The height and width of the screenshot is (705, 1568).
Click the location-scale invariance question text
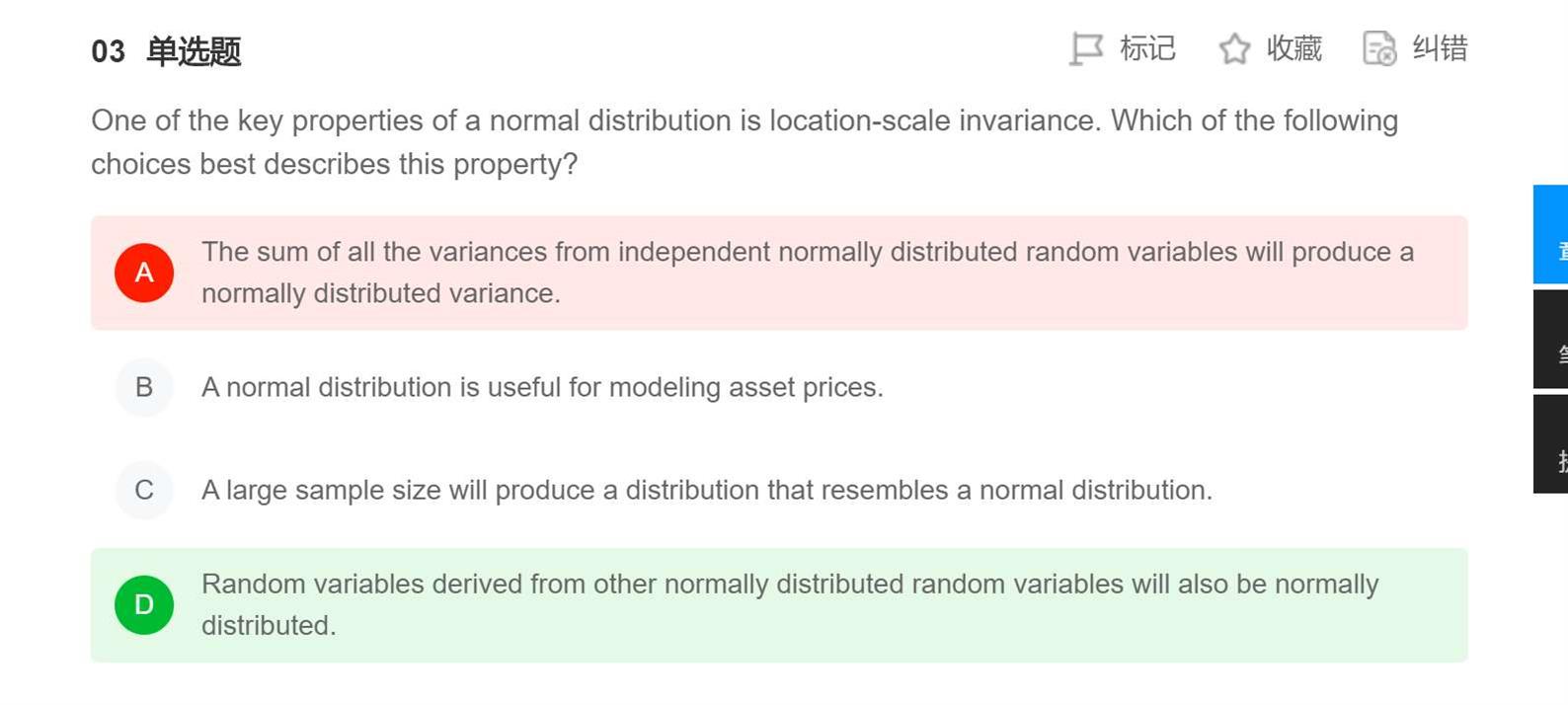(x=745, y=142)
